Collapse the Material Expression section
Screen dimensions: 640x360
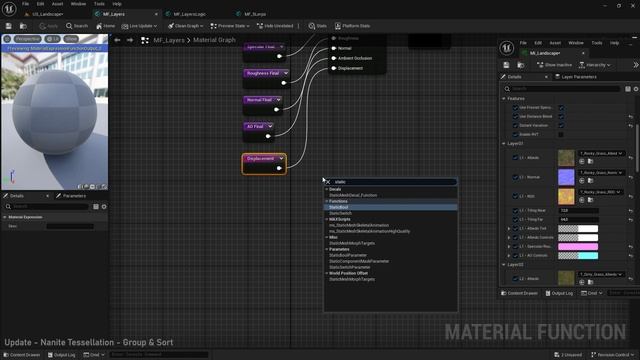point(4,218)
